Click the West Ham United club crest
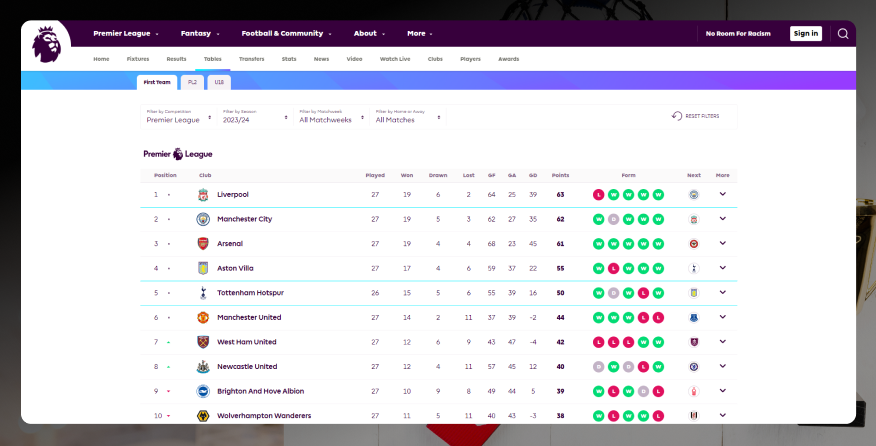 (x=203, y=342)
